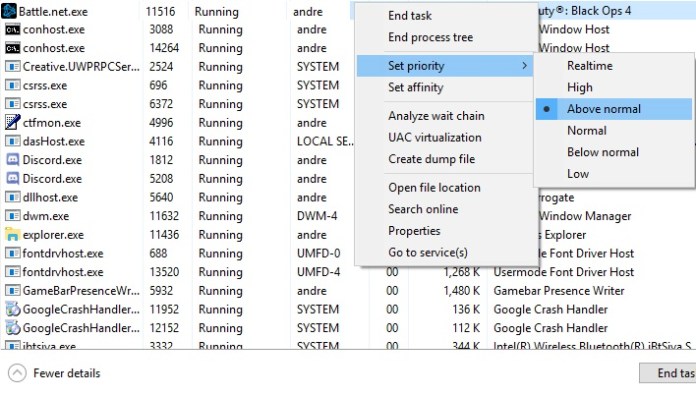
Task: Select GoogleCrashHandler icon with PID 11952
Action: 12,309
